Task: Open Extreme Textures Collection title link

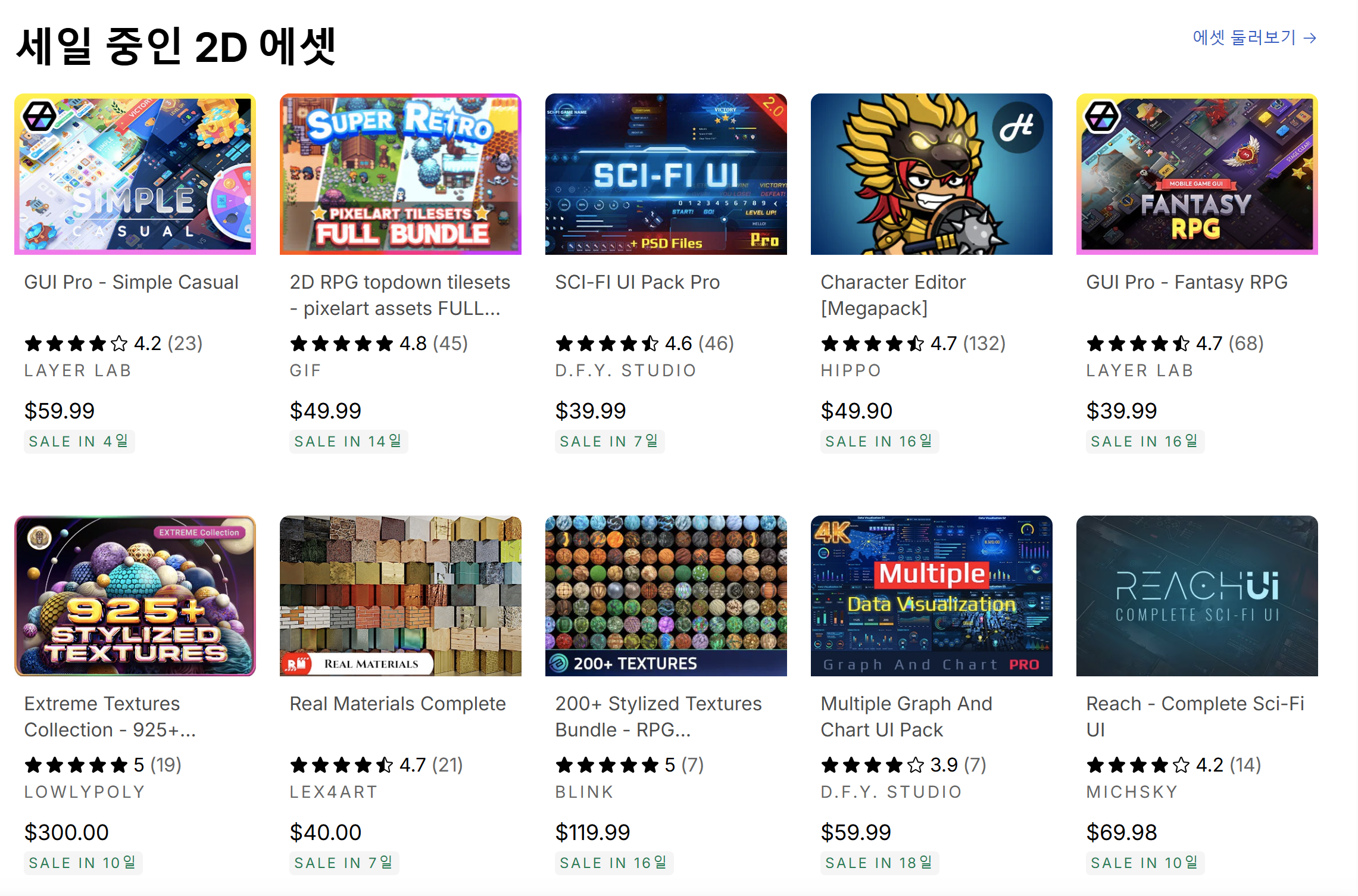Action: pyautogui.click(x=110, y=716)
